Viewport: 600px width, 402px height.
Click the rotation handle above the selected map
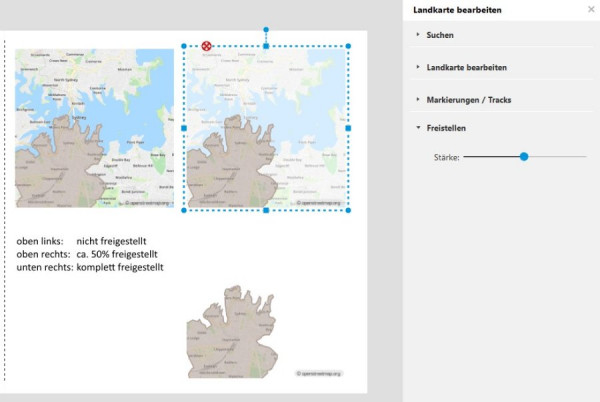pos(266,29)
